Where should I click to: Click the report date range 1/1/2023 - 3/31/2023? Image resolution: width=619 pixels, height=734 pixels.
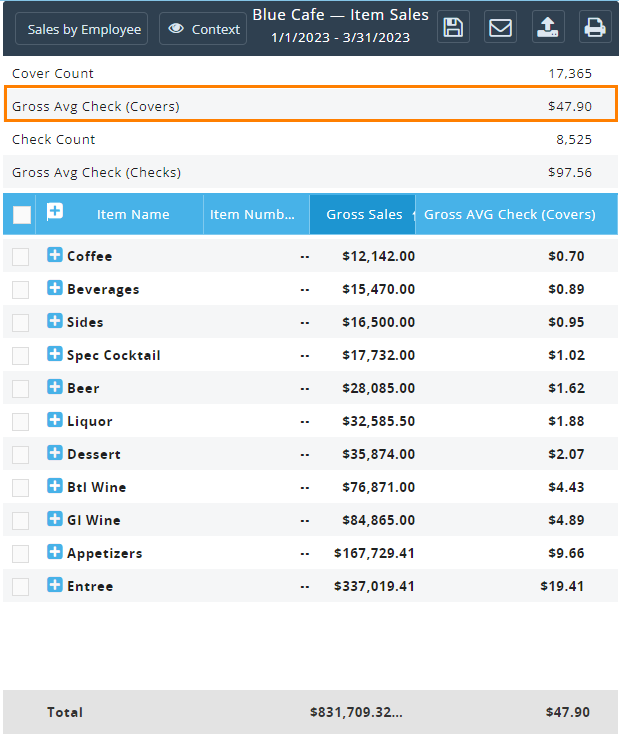pyautogui.click(x=340, y=37)
